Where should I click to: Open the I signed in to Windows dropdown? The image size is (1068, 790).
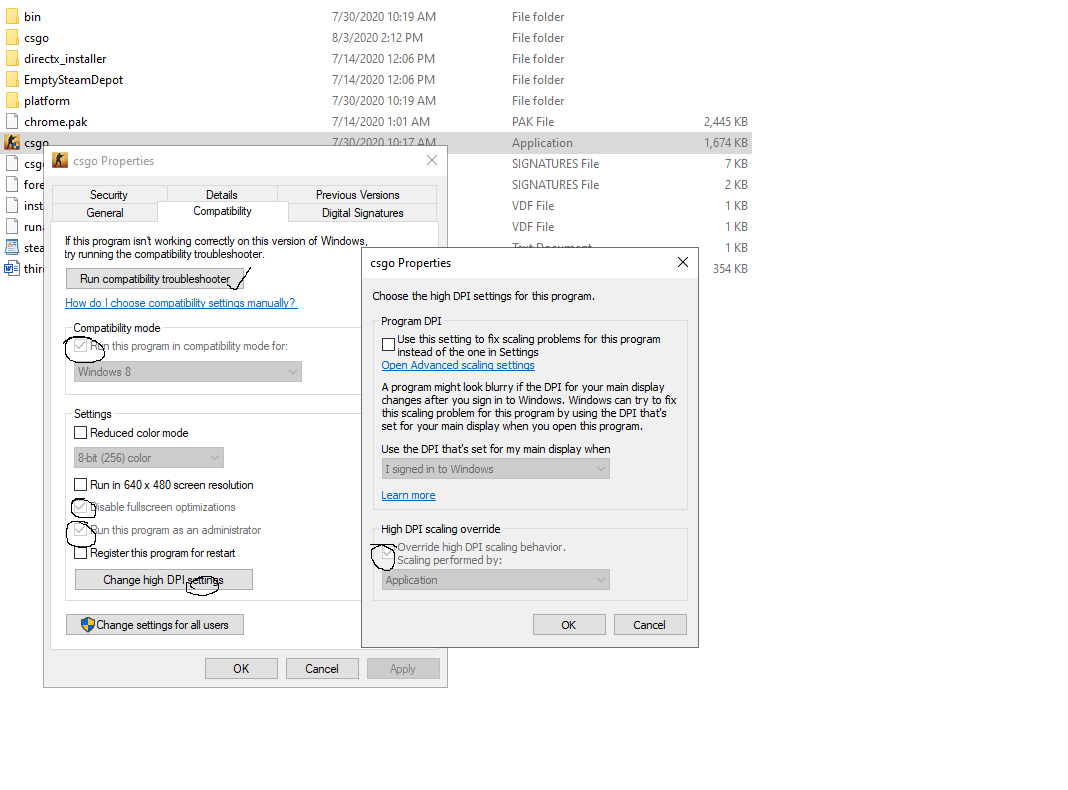coord(495,469)
